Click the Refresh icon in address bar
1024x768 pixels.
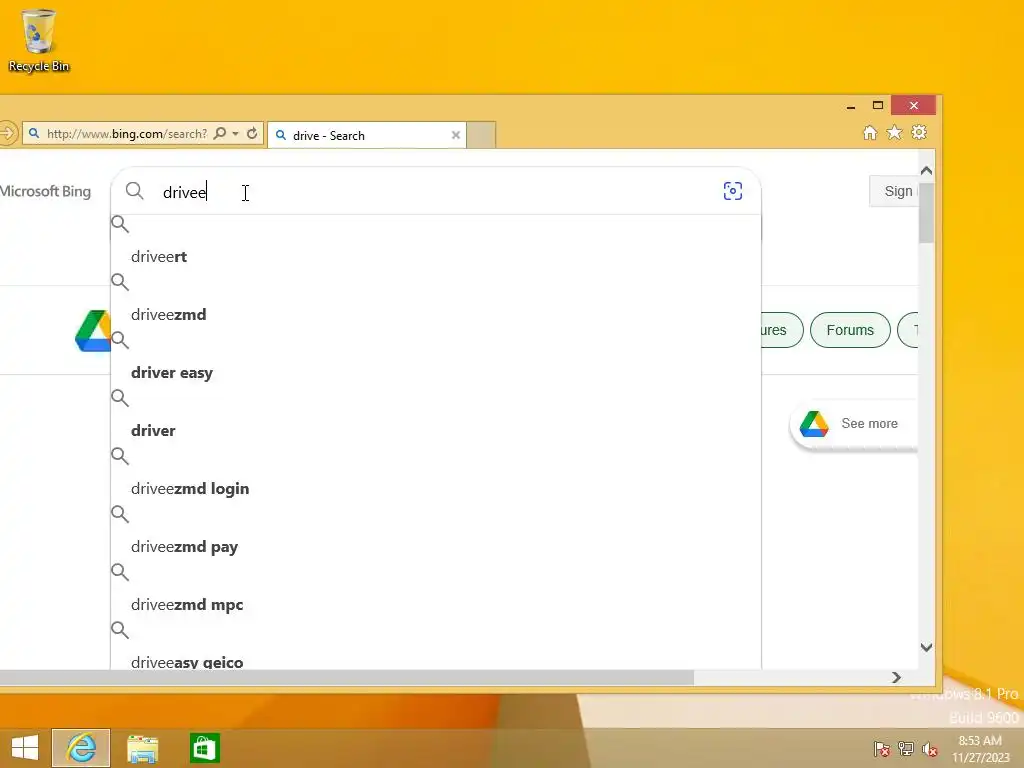tap(252, 133)
